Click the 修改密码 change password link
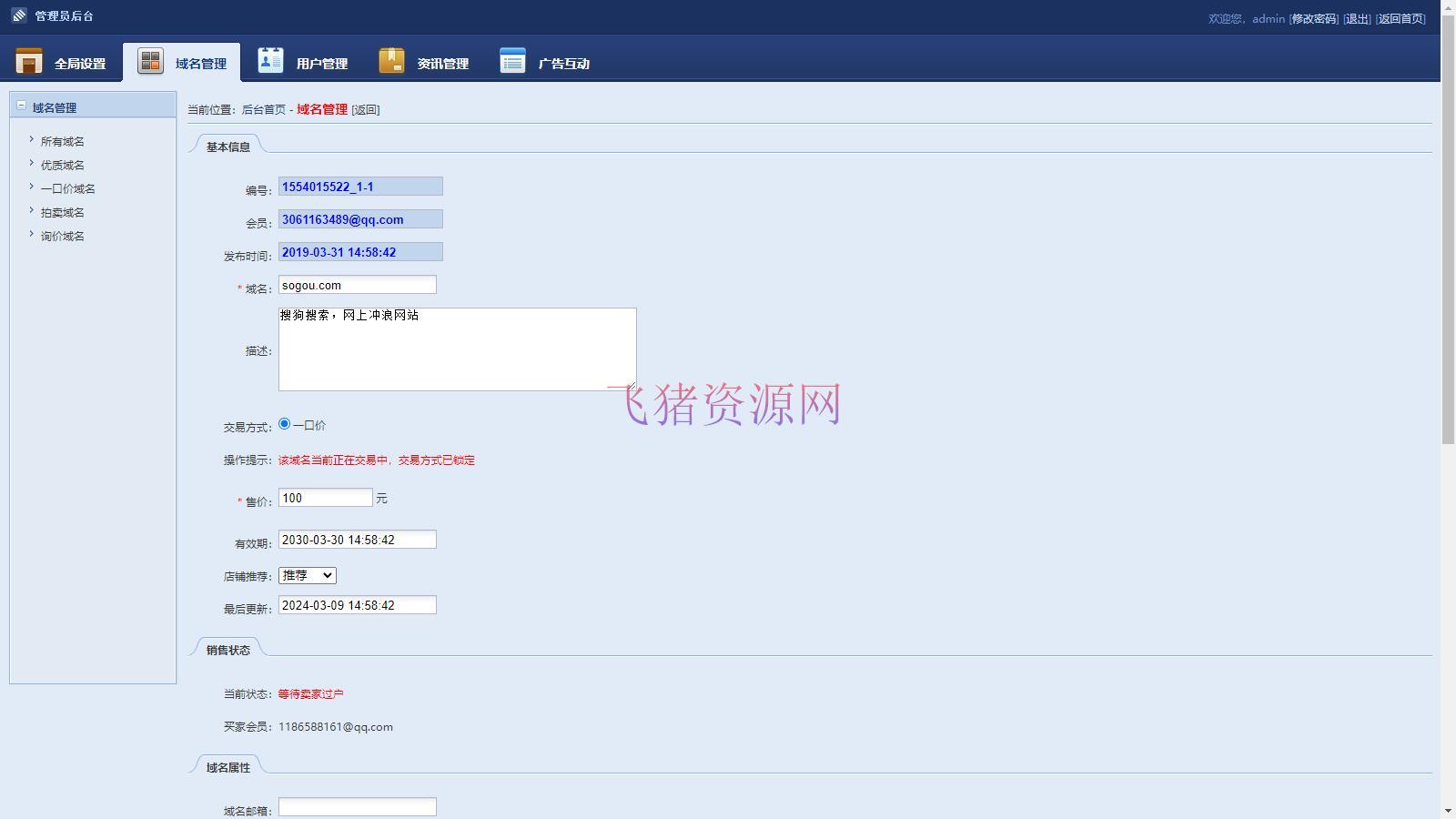 pyautogui.click(x=1313, y=17)
